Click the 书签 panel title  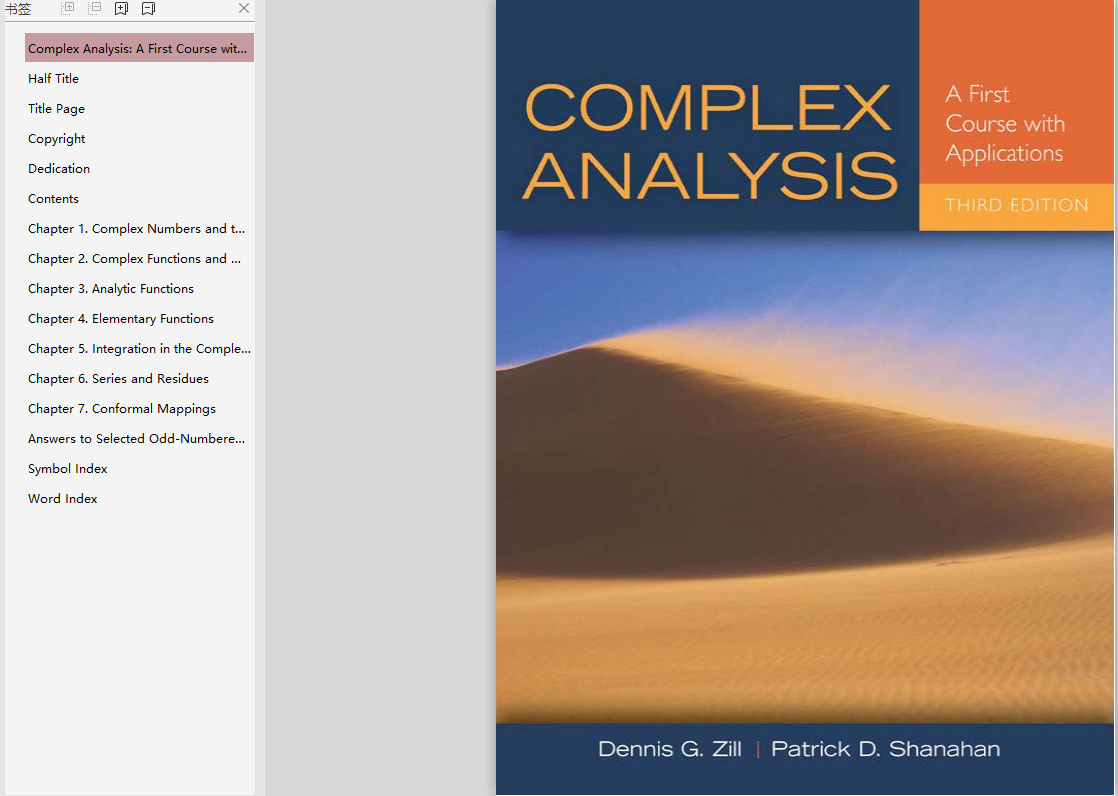tap(19, 9)
